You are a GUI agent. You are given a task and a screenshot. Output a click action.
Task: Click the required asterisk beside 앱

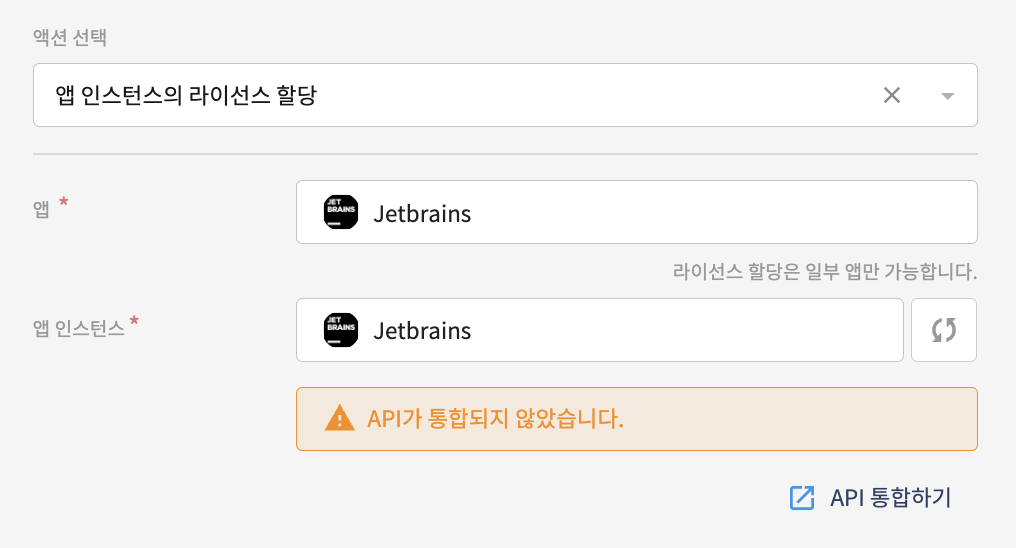[64, 204]
